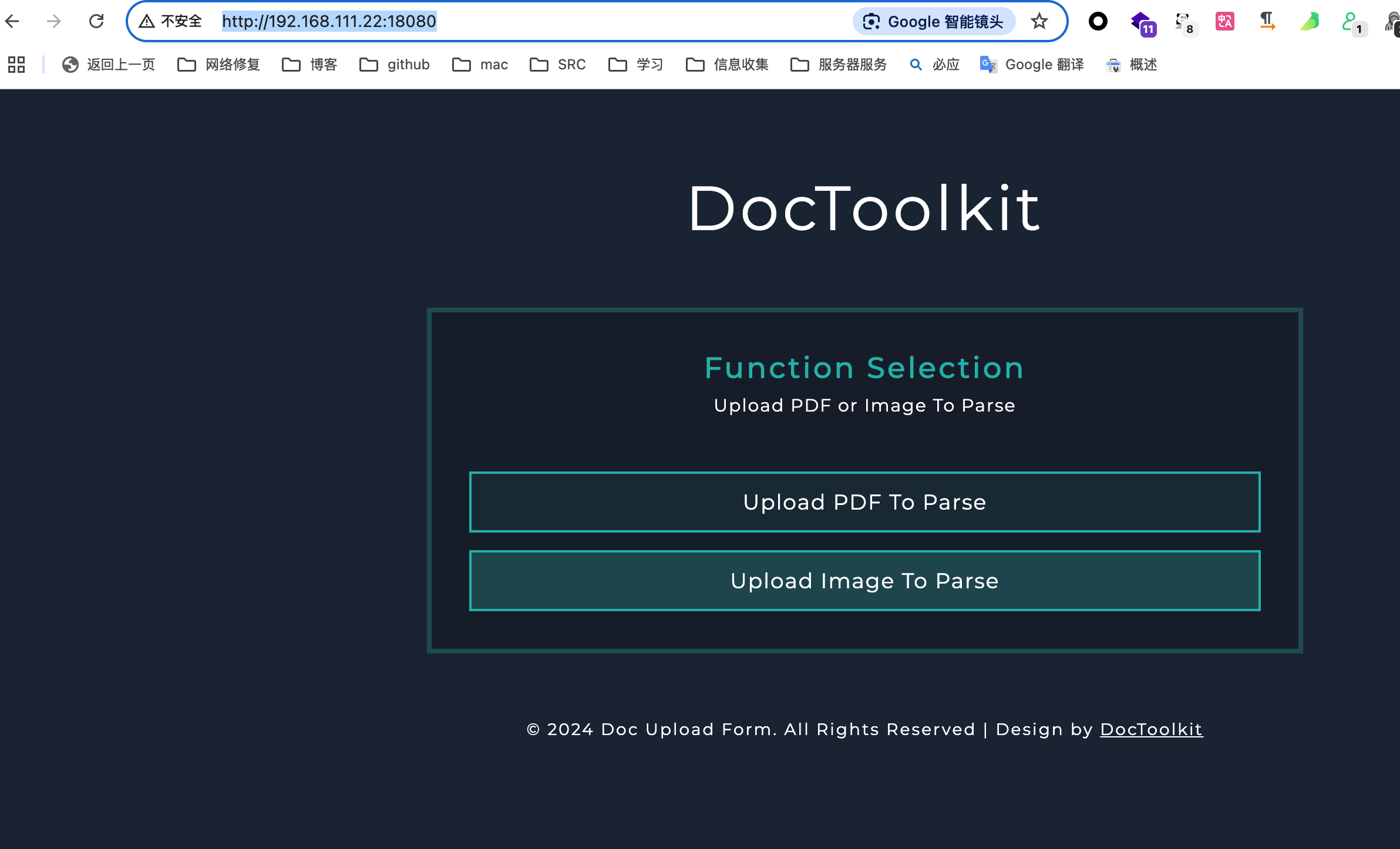Screen dimensions: 1400x849
Task: Reload the current page
Action: pos(96,22)
